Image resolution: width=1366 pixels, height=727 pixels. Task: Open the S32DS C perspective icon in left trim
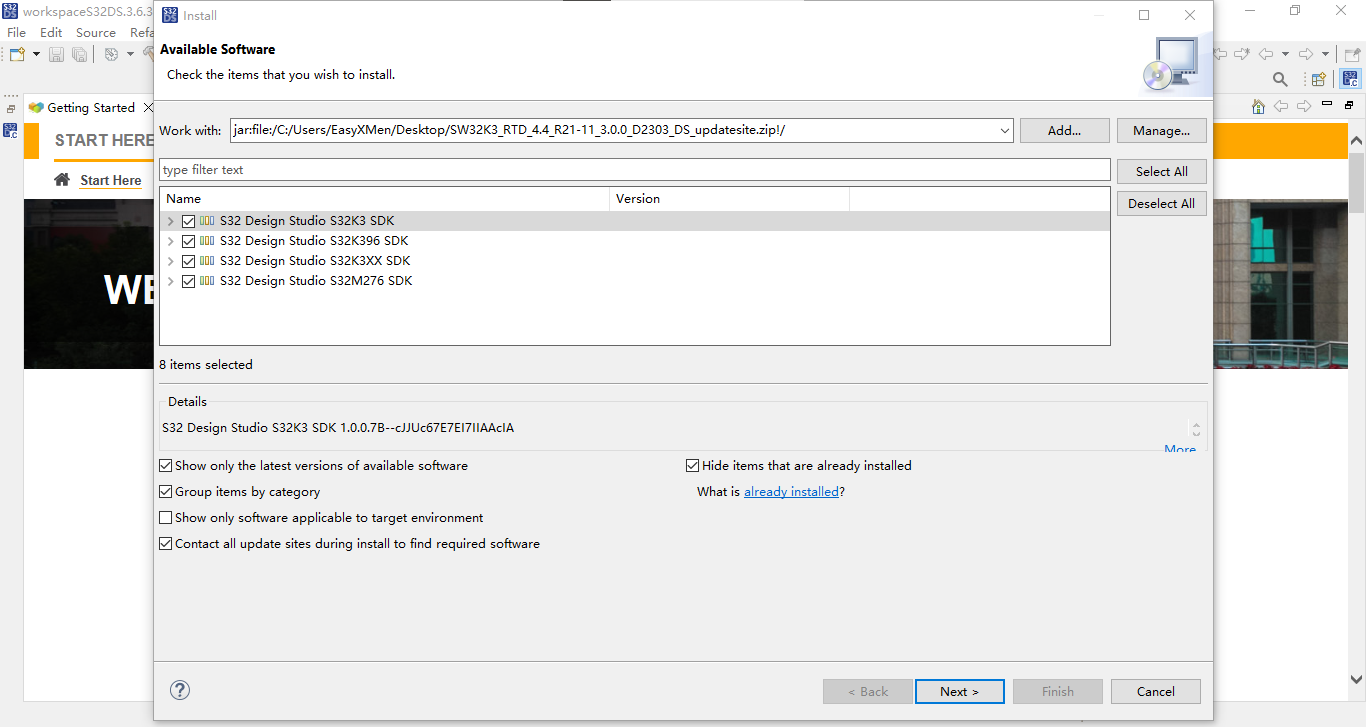(x=11, y=130)
